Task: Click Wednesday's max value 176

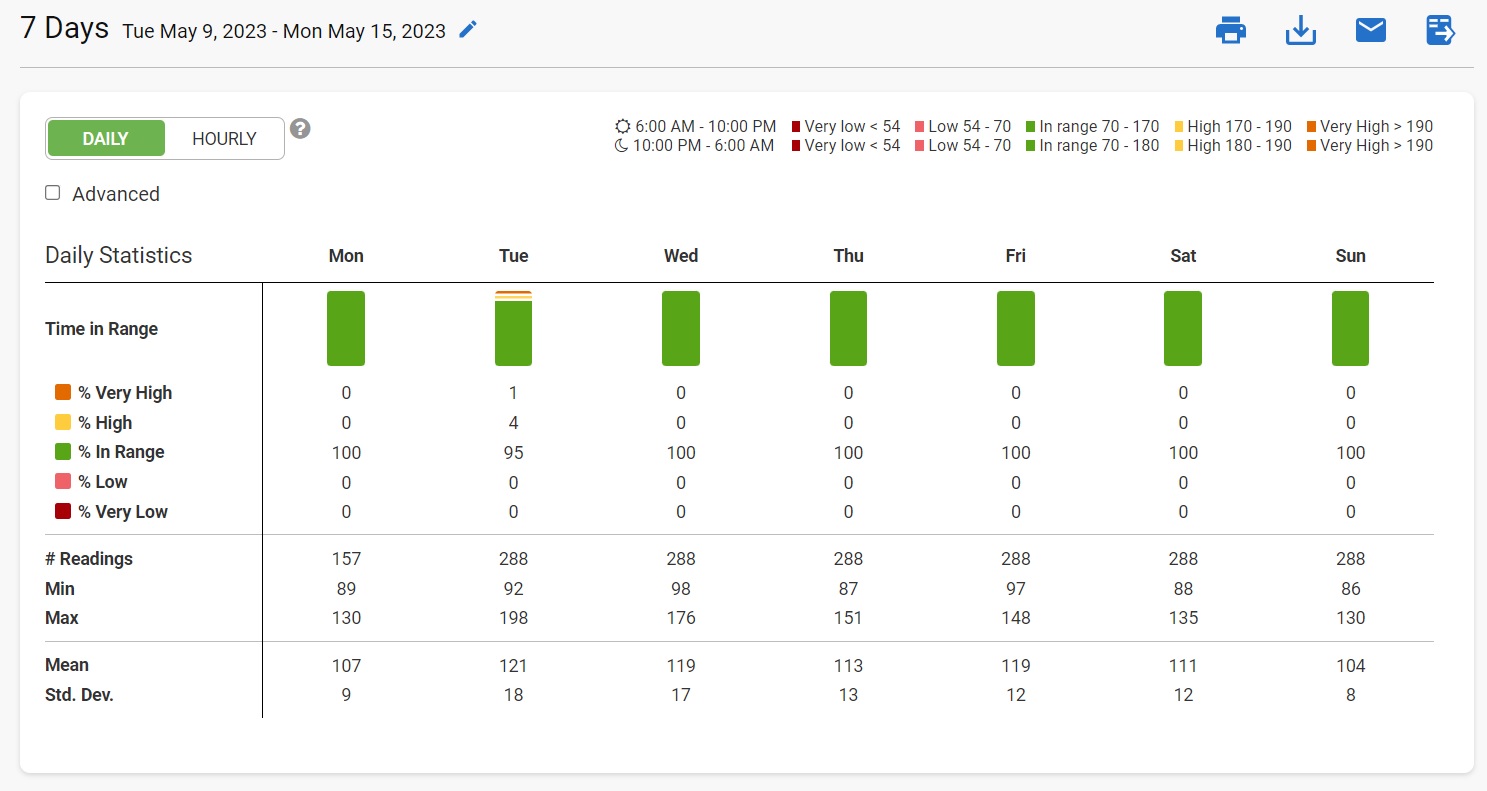Action: [681, 618]
